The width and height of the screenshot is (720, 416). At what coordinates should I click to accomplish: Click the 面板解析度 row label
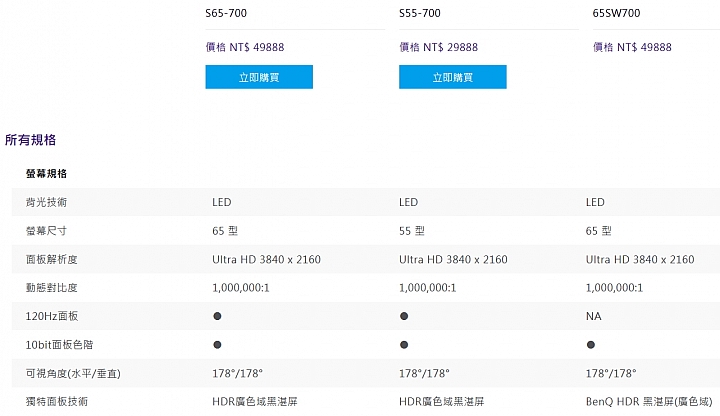click(x=51, y=259)
